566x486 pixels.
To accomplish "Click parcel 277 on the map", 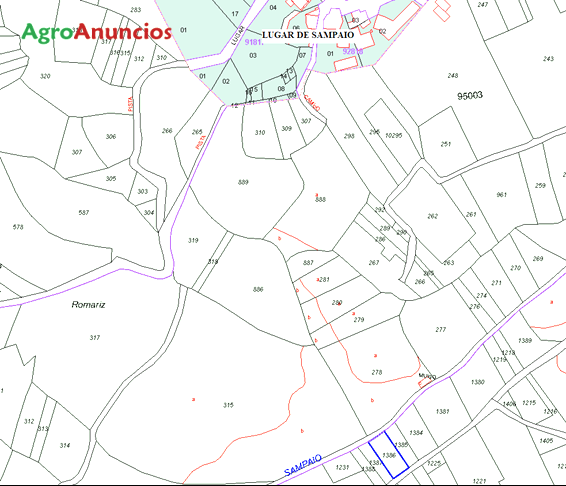I will click(x=440, y=329).
